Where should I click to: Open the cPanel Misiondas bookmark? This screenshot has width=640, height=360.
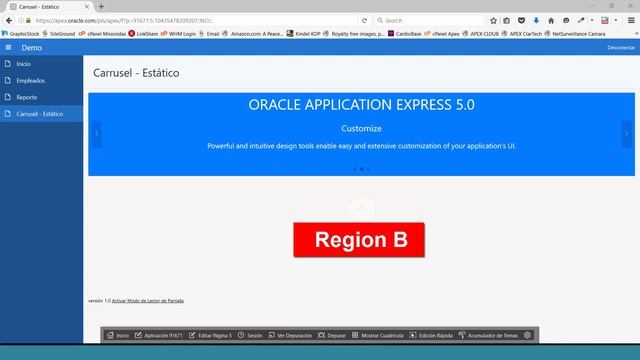[x=102, y=34]
